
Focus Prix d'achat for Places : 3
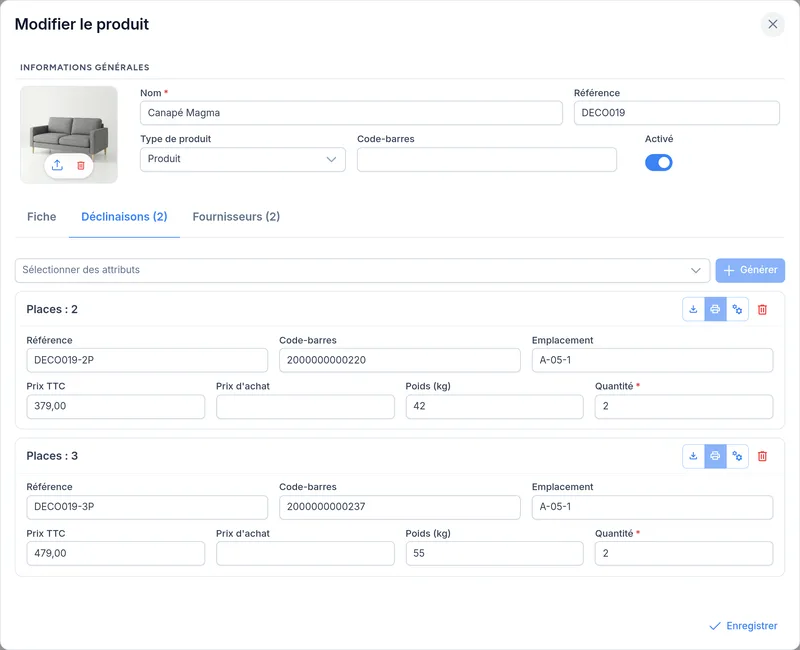[305, 554]
